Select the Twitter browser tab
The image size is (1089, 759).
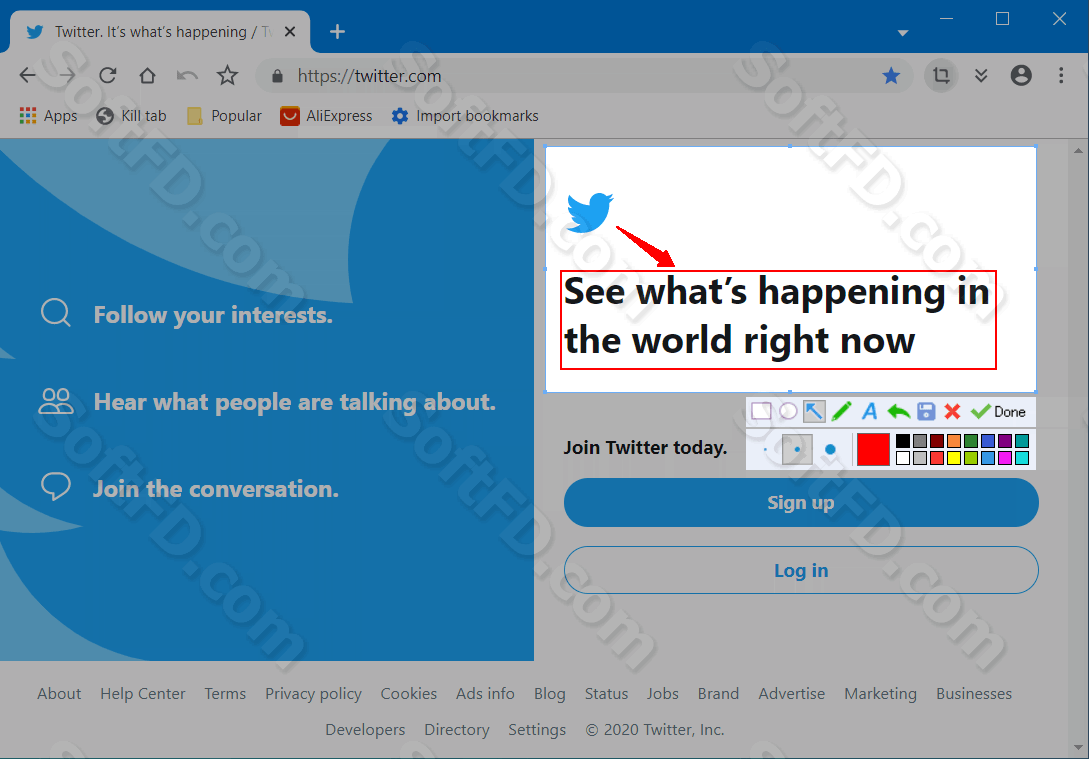(160, 31)
